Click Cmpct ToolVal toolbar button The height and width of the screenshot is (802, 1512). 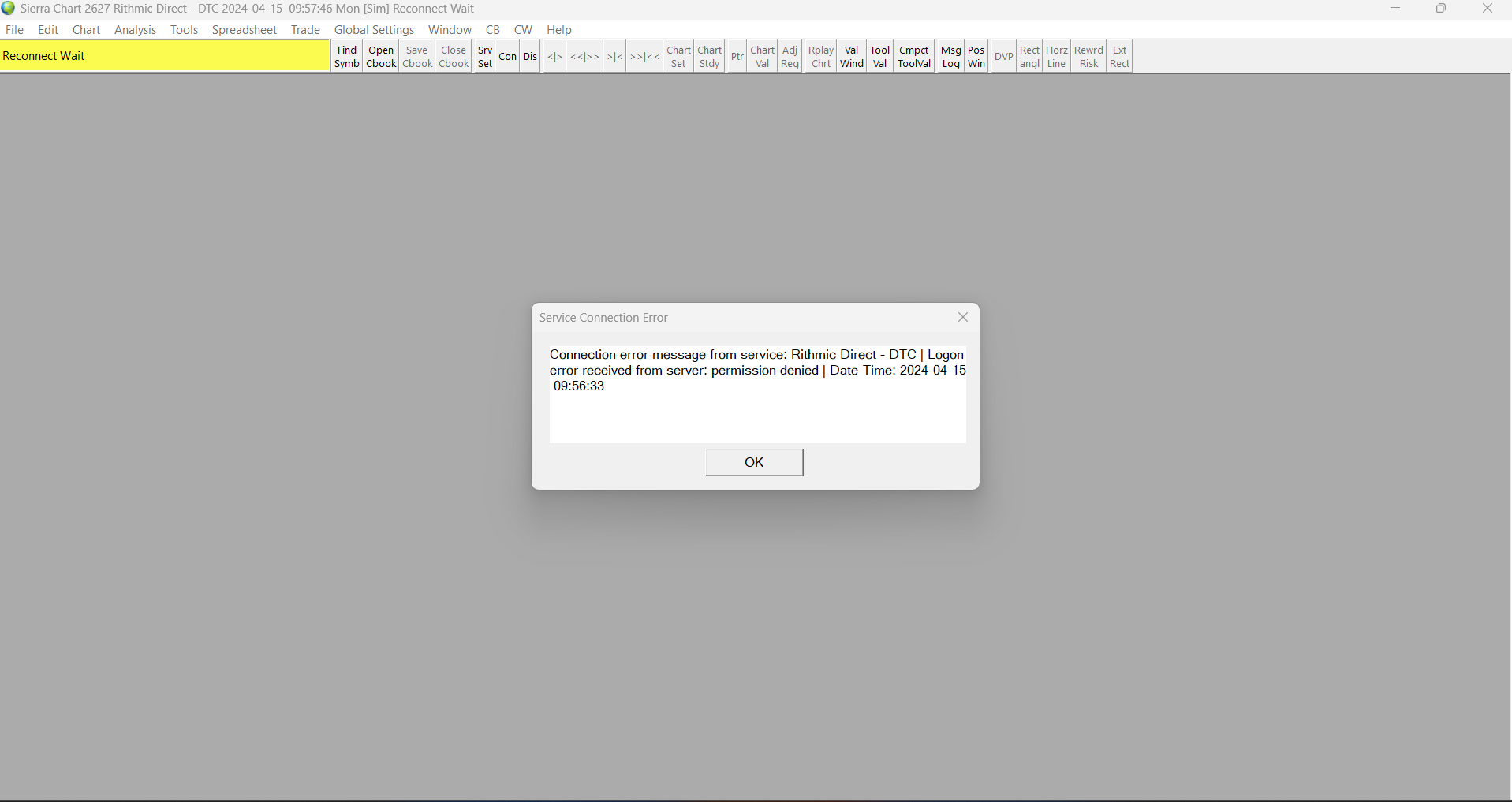914,57
